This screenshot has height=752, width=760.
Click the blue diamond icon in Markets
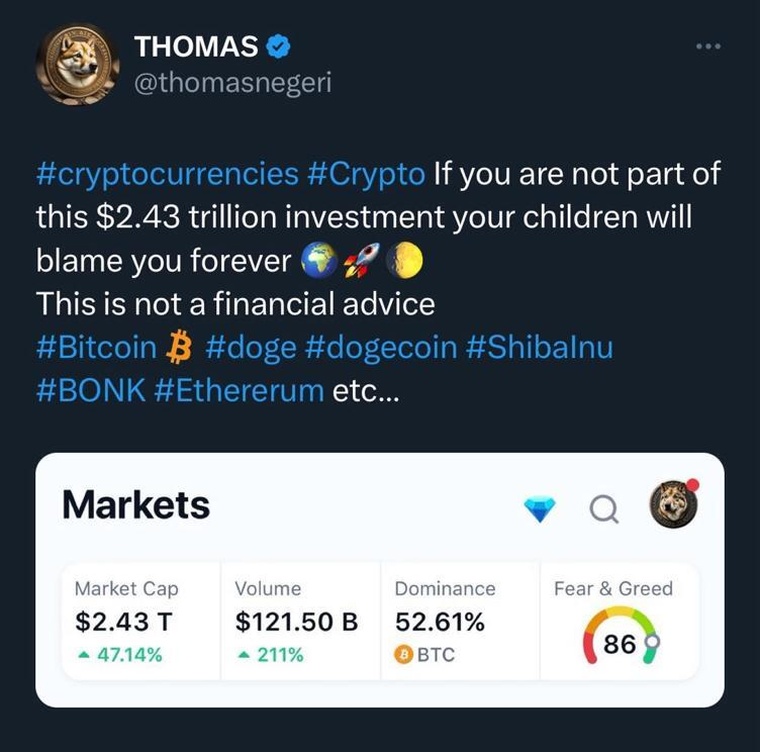pyautogui.click(x=540, y=509)
